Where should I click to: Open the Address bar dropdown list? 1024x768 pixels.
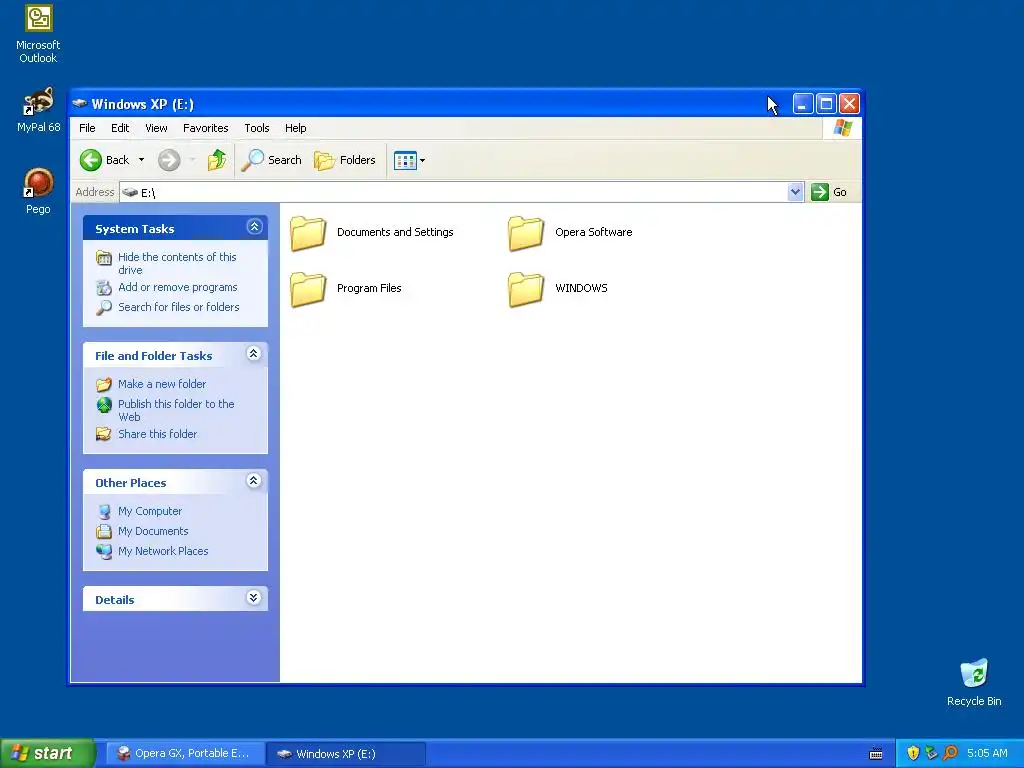[x=795, y=192]
